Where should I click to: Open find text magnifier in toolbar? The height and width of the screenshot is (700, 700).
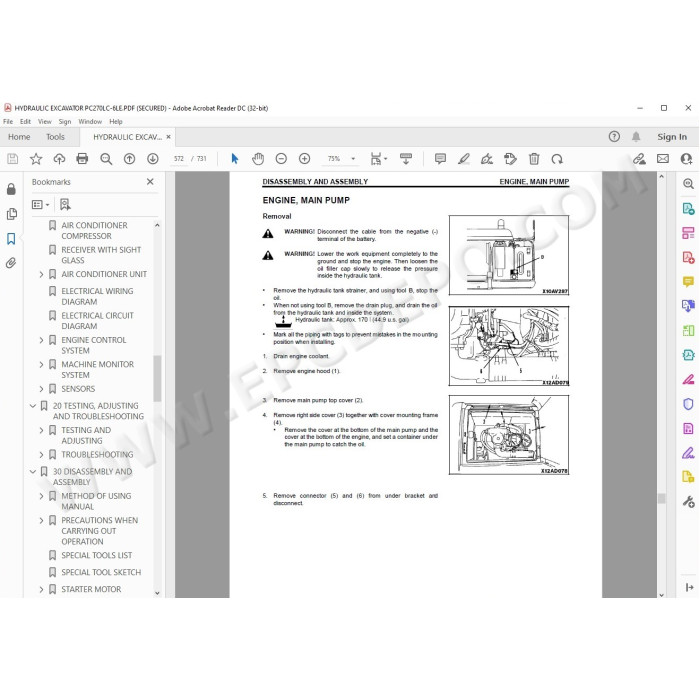pyautogui.click(x=106, y=159)
